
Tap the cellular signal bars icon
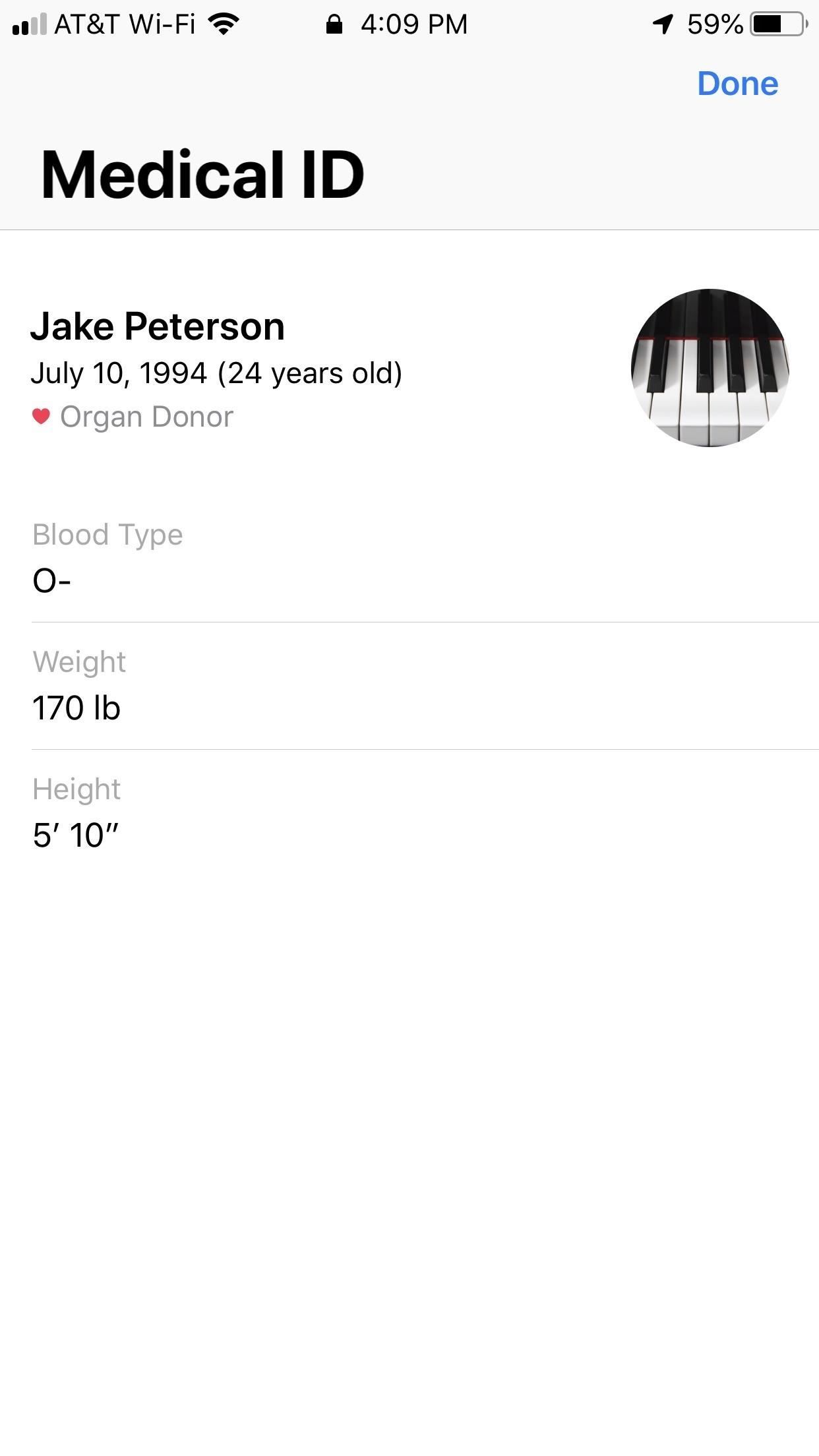29,24
